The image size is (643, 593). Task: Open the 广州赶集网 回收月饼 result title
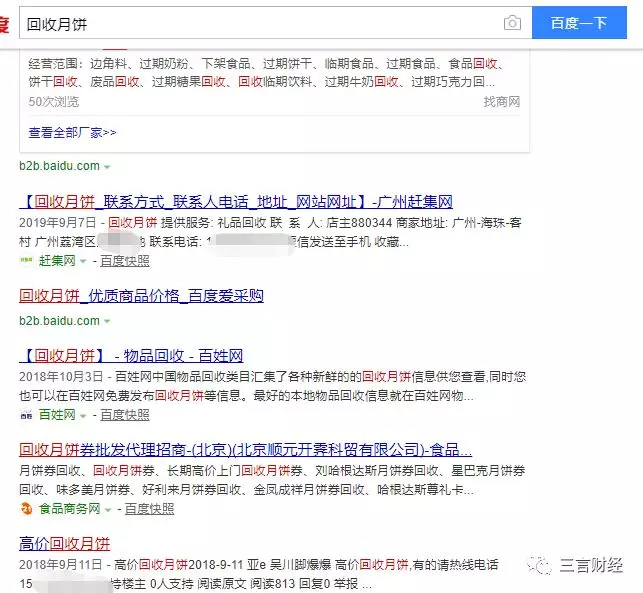[236, 201]
